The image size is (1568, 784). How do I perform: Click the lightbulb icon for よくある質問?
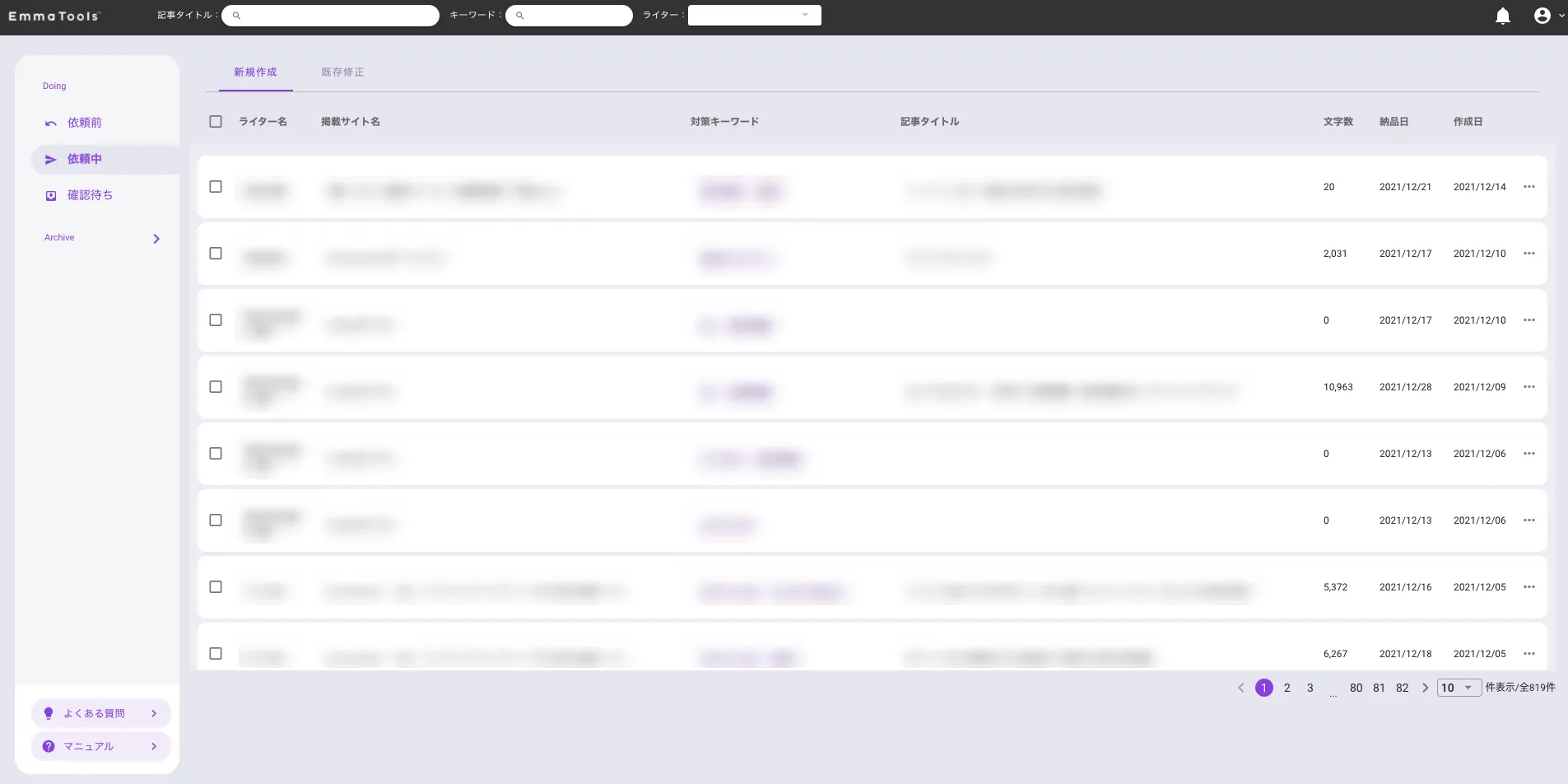click(x=49, y=713)
